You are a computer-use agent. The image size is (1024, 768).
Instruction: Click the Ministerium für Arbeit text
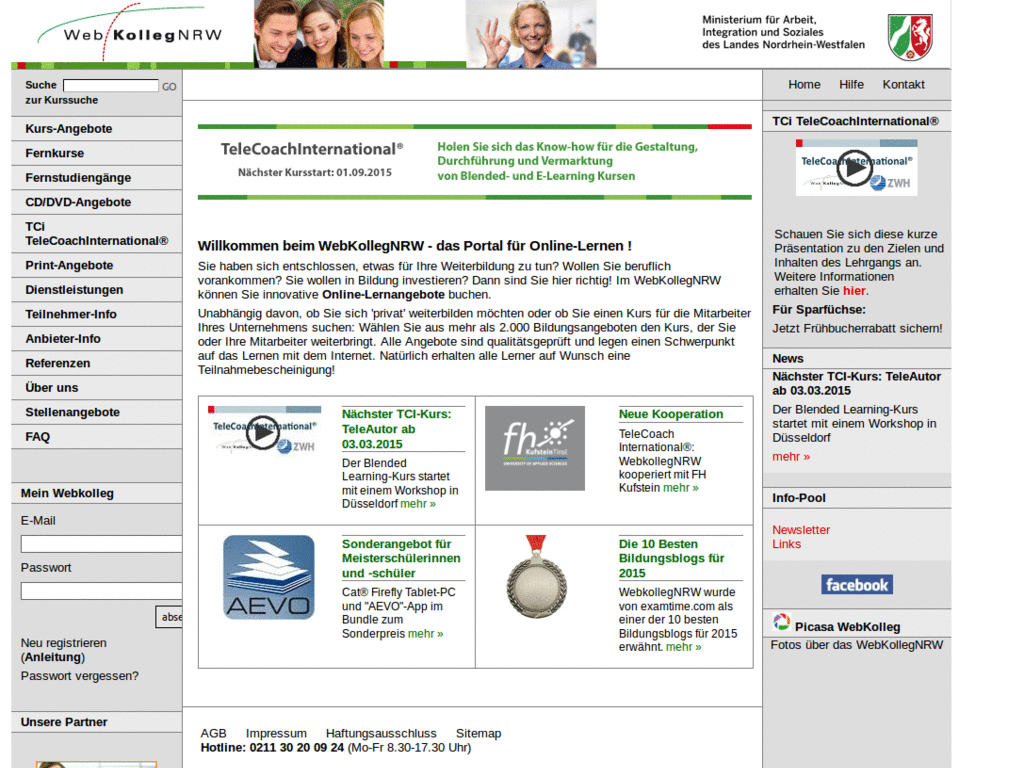(783, 32)
